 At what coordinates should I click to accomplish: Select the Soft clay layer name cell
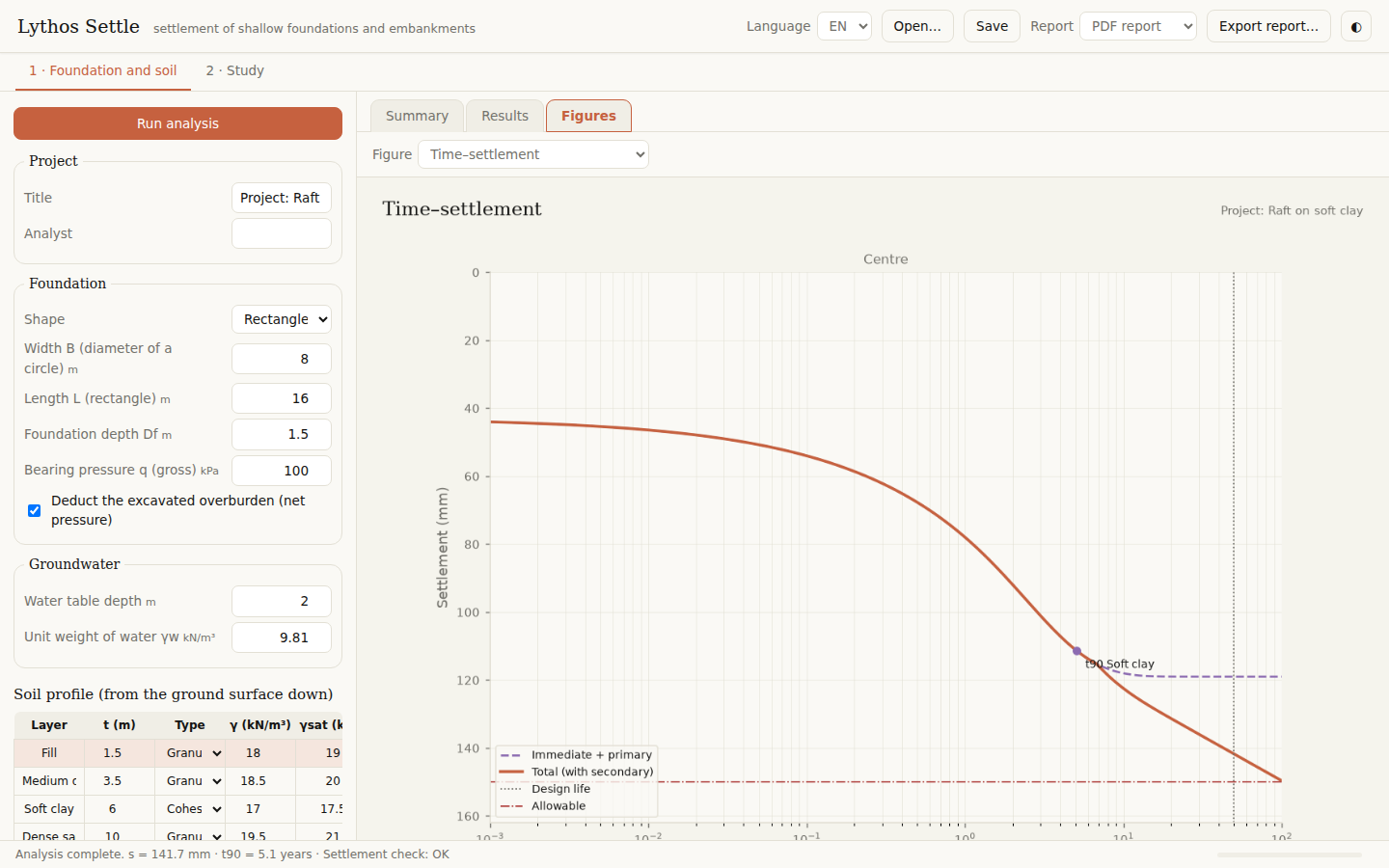pyautogui.click(x=49, y=809)
